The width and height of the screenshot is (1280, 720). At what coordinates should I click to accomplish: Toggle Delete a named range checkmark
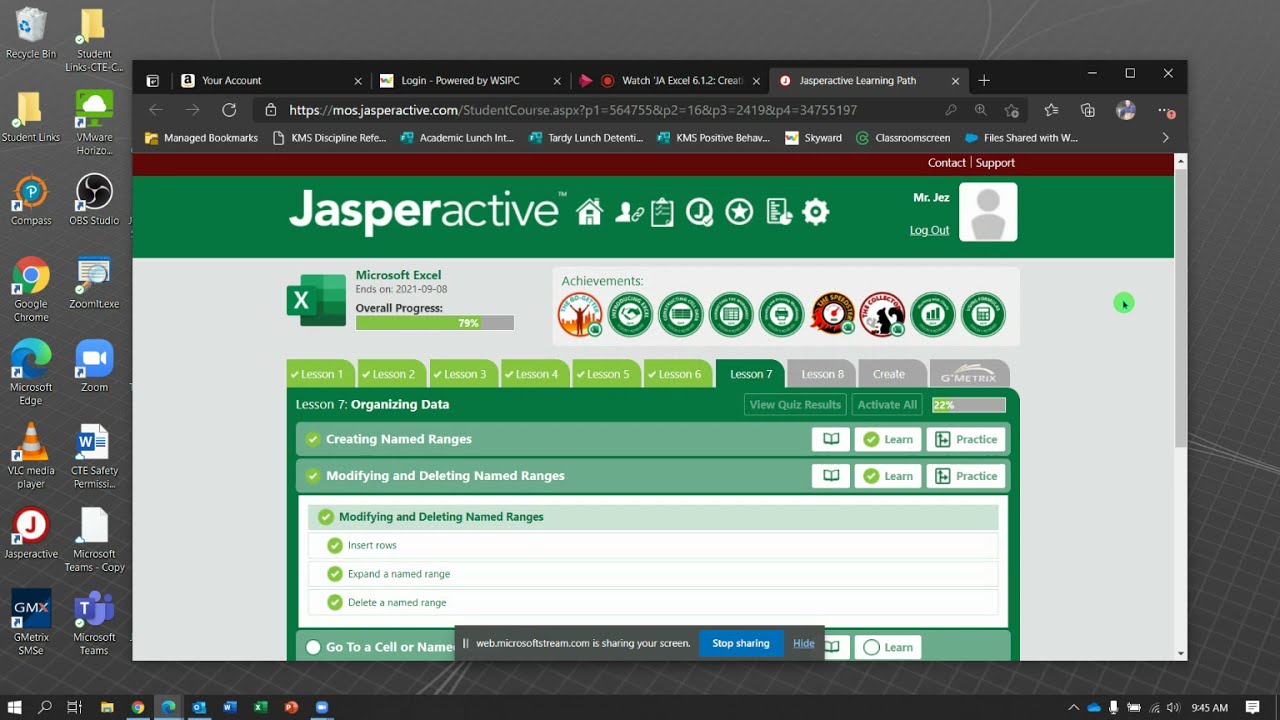[x=335, y=602]
